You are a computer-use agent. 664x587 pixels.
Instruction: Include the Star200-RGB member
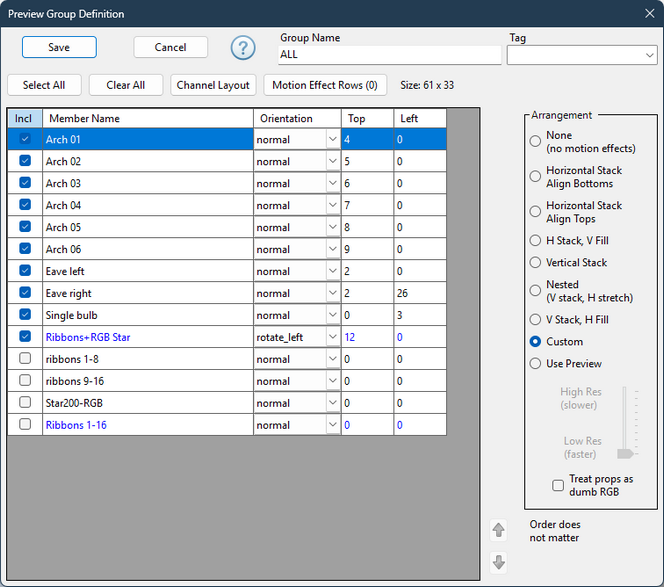tap(25, 402)
